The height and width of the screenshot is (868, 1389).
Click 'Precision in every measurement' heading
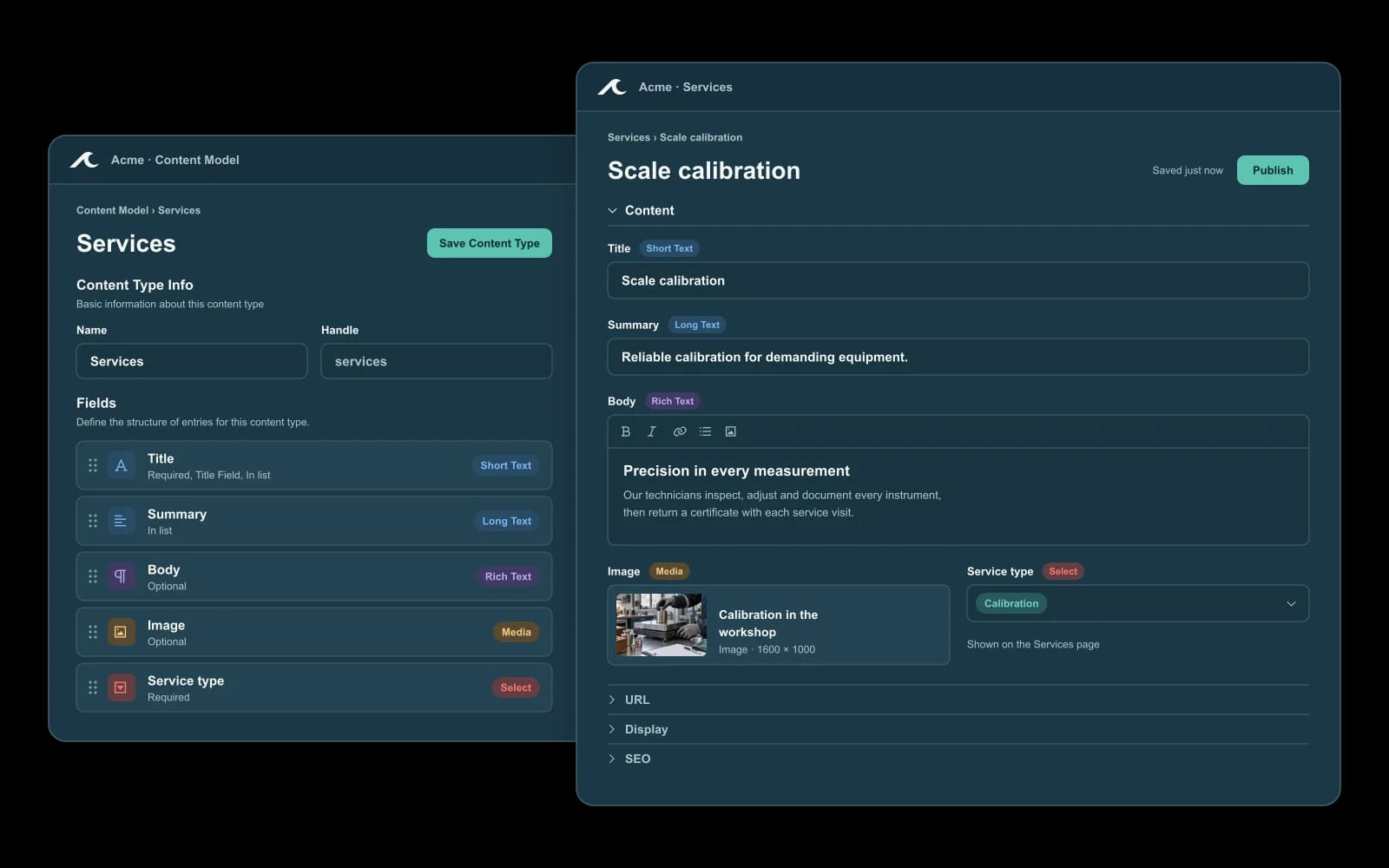[736, 470]
